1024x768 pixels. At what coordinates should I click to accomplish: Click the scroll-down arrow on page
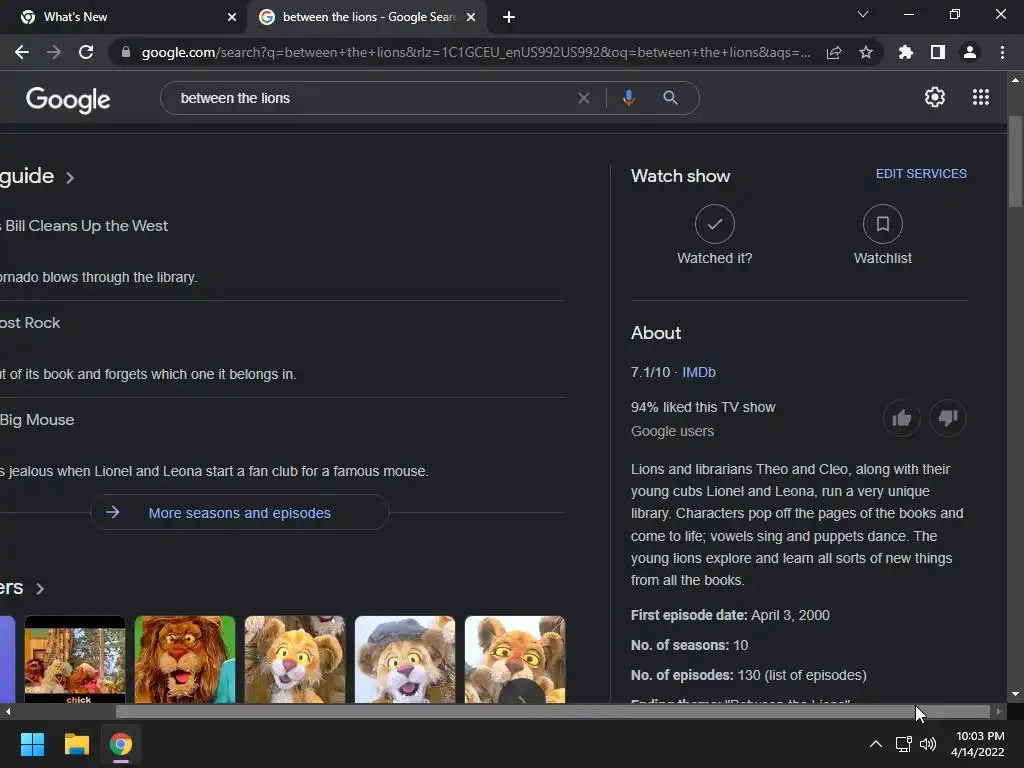[x=1015, y=694]
